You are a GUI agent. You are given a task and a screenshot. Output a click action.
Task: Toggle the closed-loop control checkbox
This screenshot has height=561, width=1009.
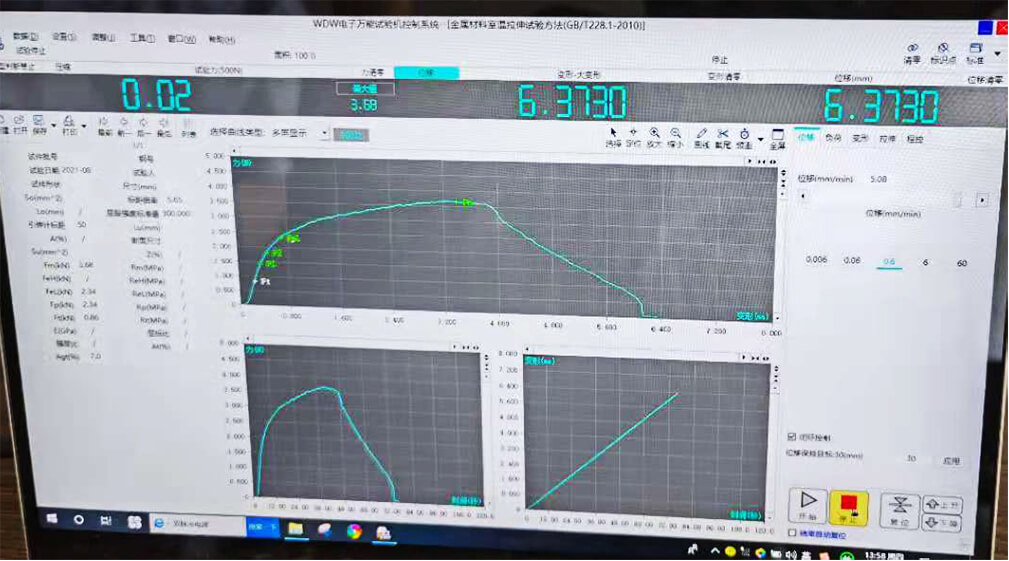793,437
